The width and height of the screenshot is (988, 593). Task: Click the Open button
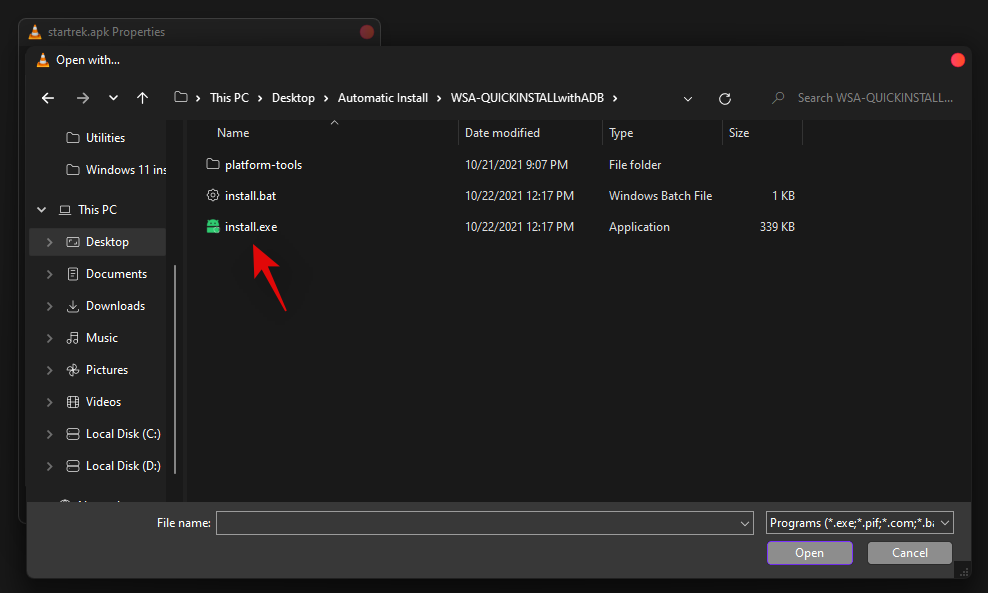(x=809, y=553)
